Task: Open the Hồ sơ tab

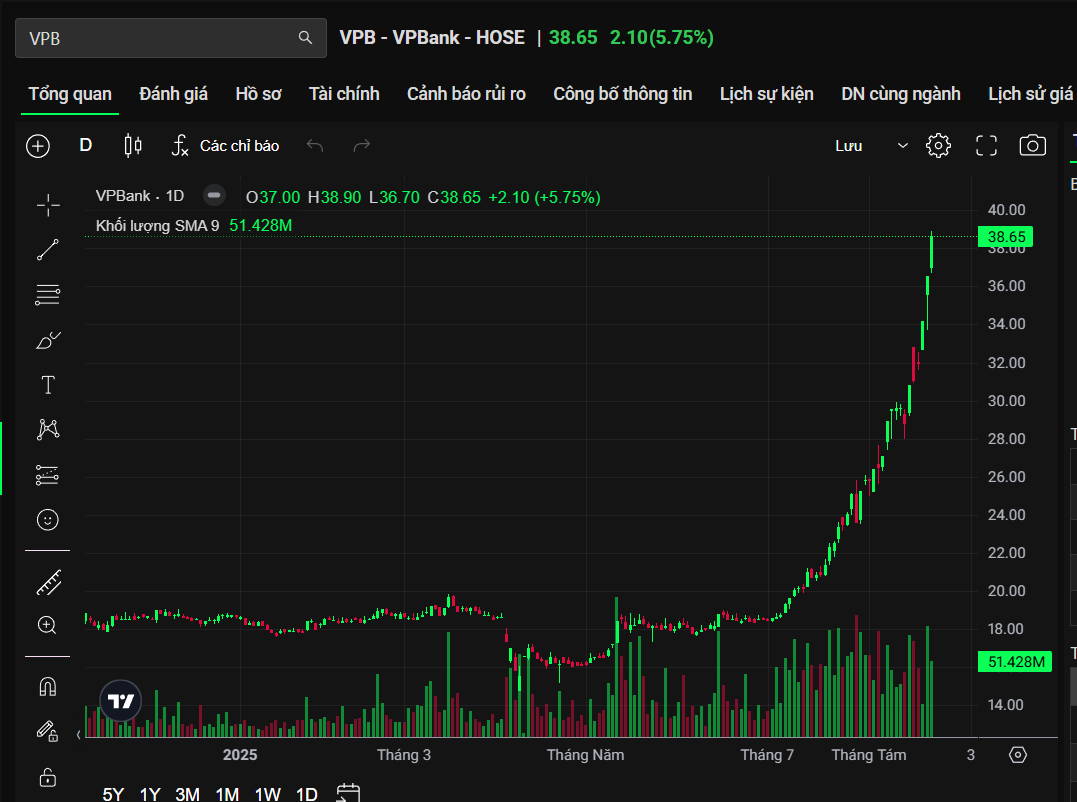Action: click(258, 94)
